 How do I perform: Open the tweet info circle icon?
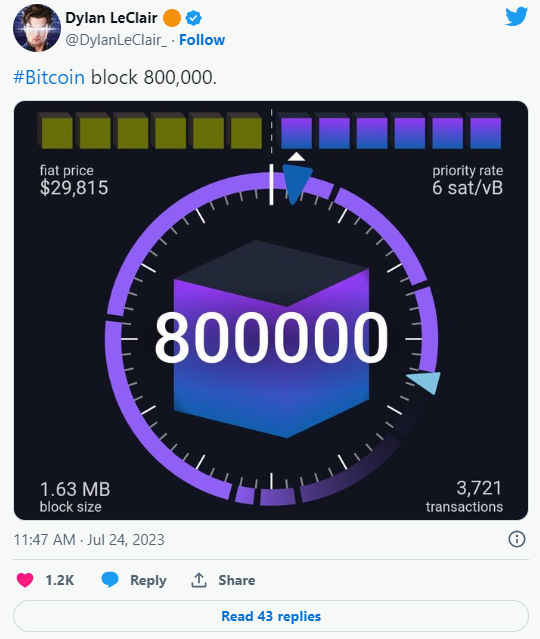click(x=517, y=539)
